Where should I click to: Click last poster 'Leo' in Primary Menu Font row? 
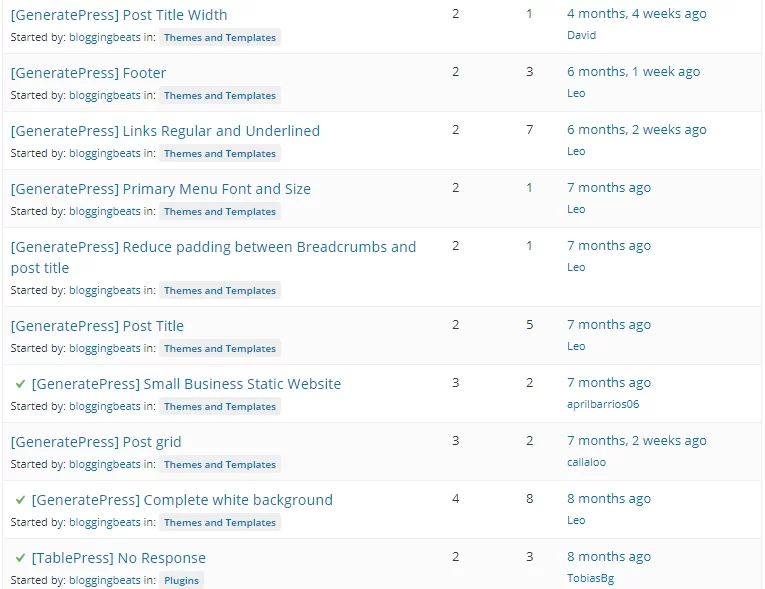pyautogui.click(x=576, y=210)
